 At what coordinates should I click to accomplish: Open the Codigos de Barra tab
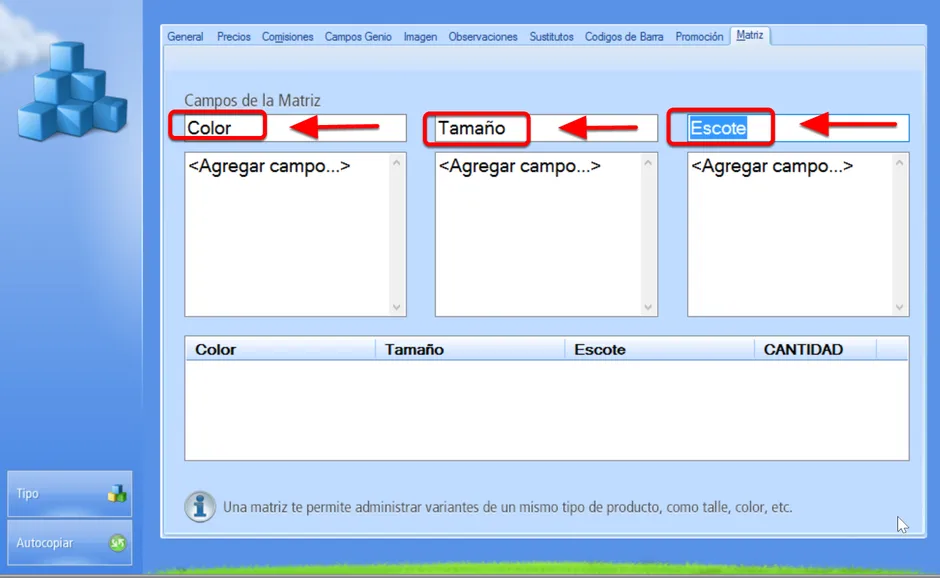[624, 37]
